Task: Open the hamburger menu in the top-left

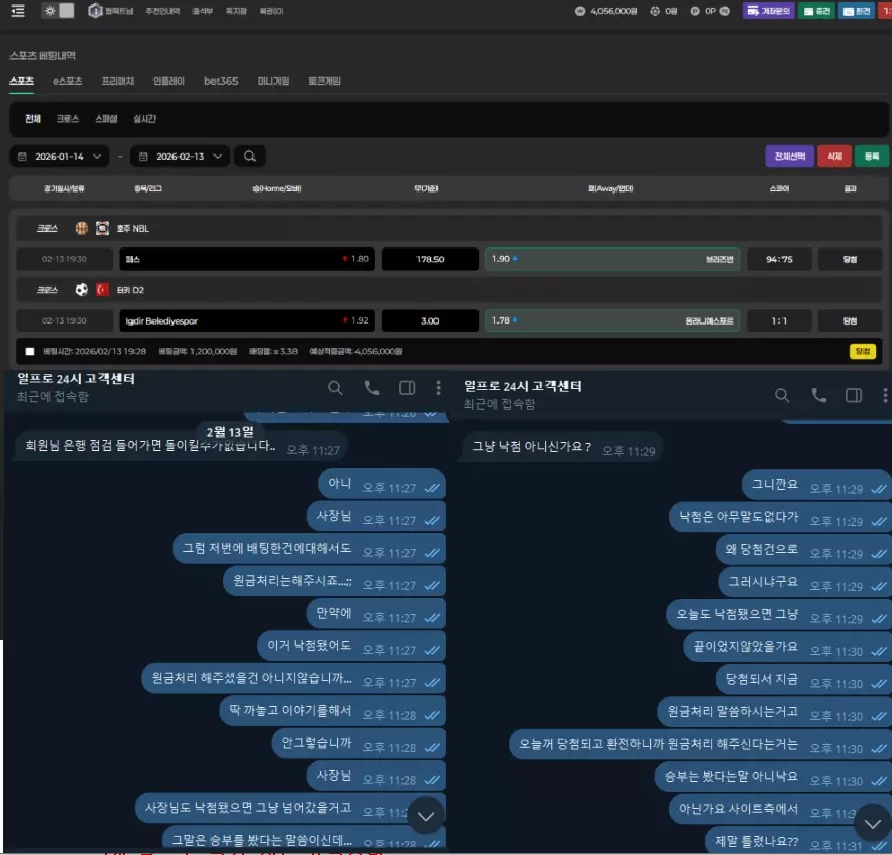Action: 18,11
